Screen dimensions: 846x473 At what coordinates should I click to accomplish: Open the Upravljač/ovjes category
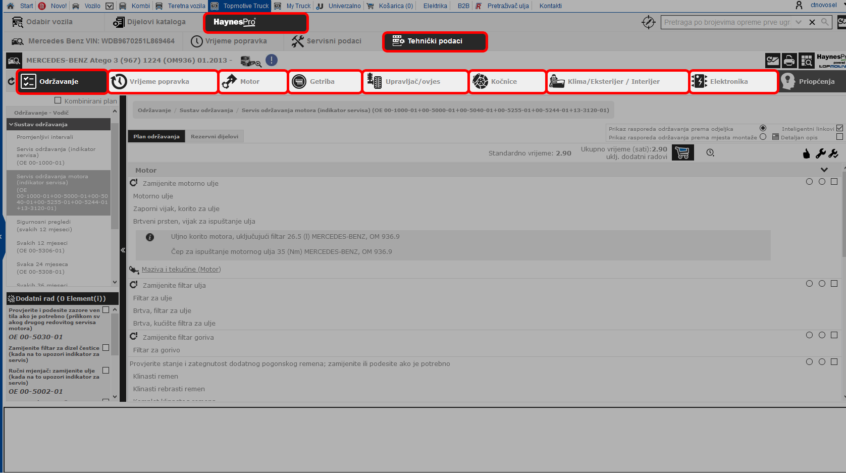pos(414,81)
